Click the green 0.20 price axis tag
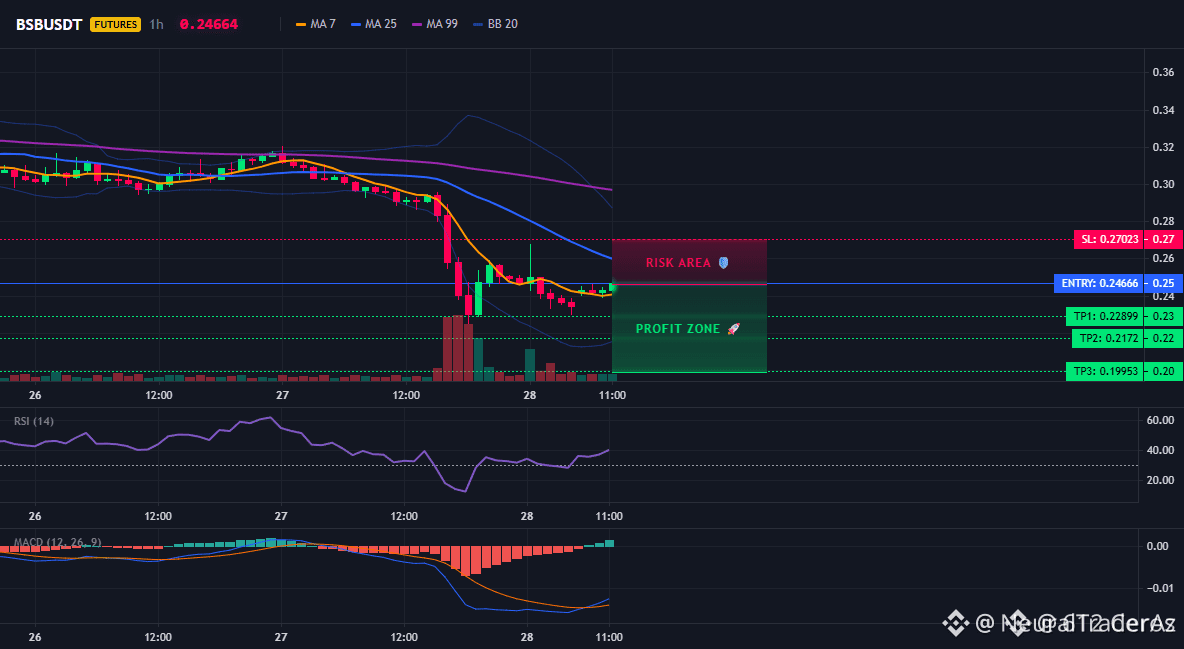Viewport: 1184px width, 649px height. click(1163, 371)
